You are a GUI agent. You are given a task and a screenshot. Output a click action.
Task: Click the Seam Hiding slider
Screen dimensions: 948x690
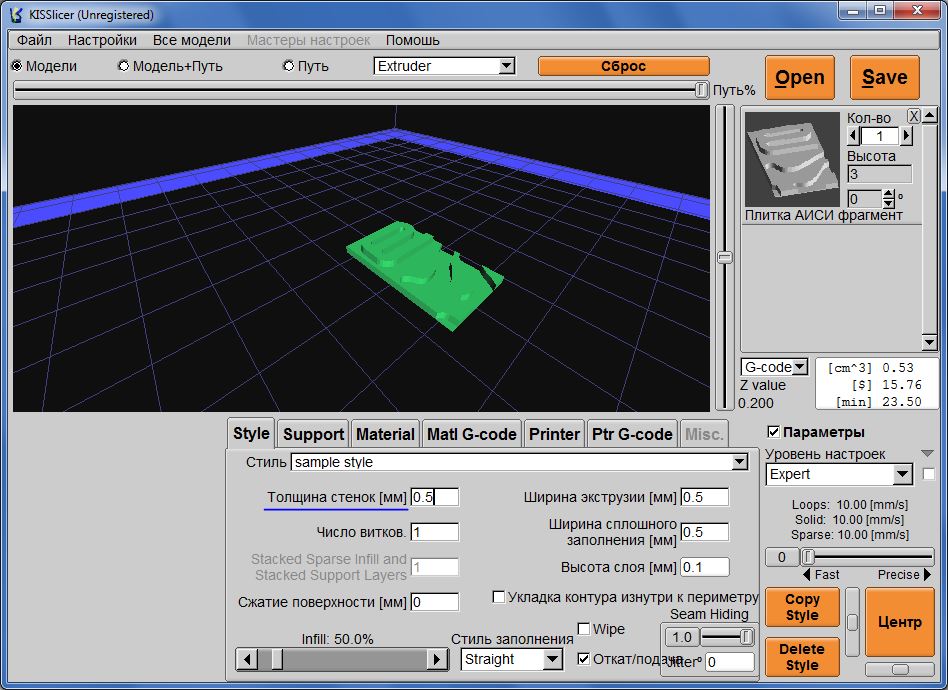[726, 637]
